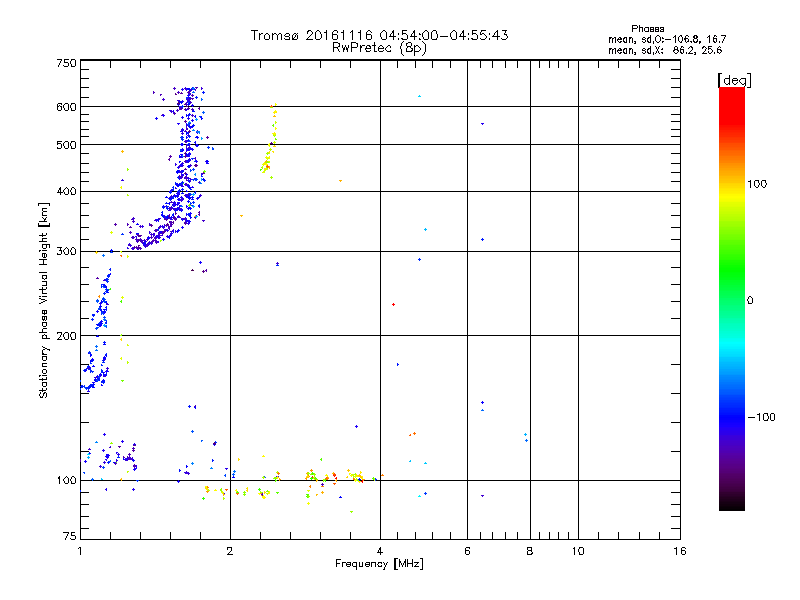Click the red data point near 4 MHz, 230 km

[x=393, y=305]
